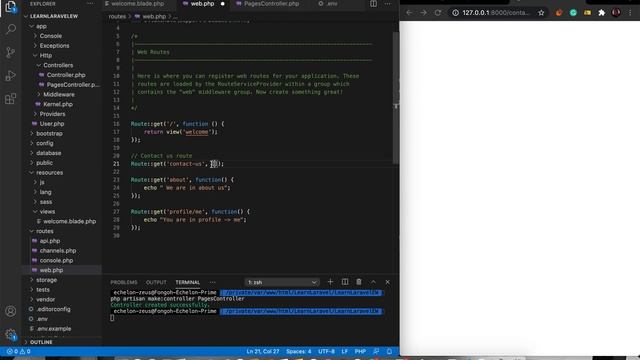Screen dimensions: 640x360
Task: Open the Source Control view
Action: click(11, 52)
